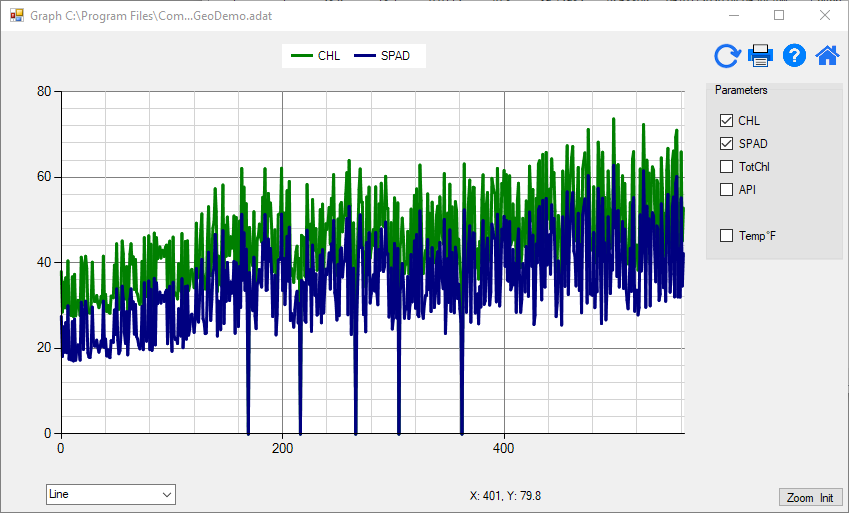Click the 200 label on the x-axis
Image resolution: width=849 pixels, height=513 pixels.
[283, 448]
